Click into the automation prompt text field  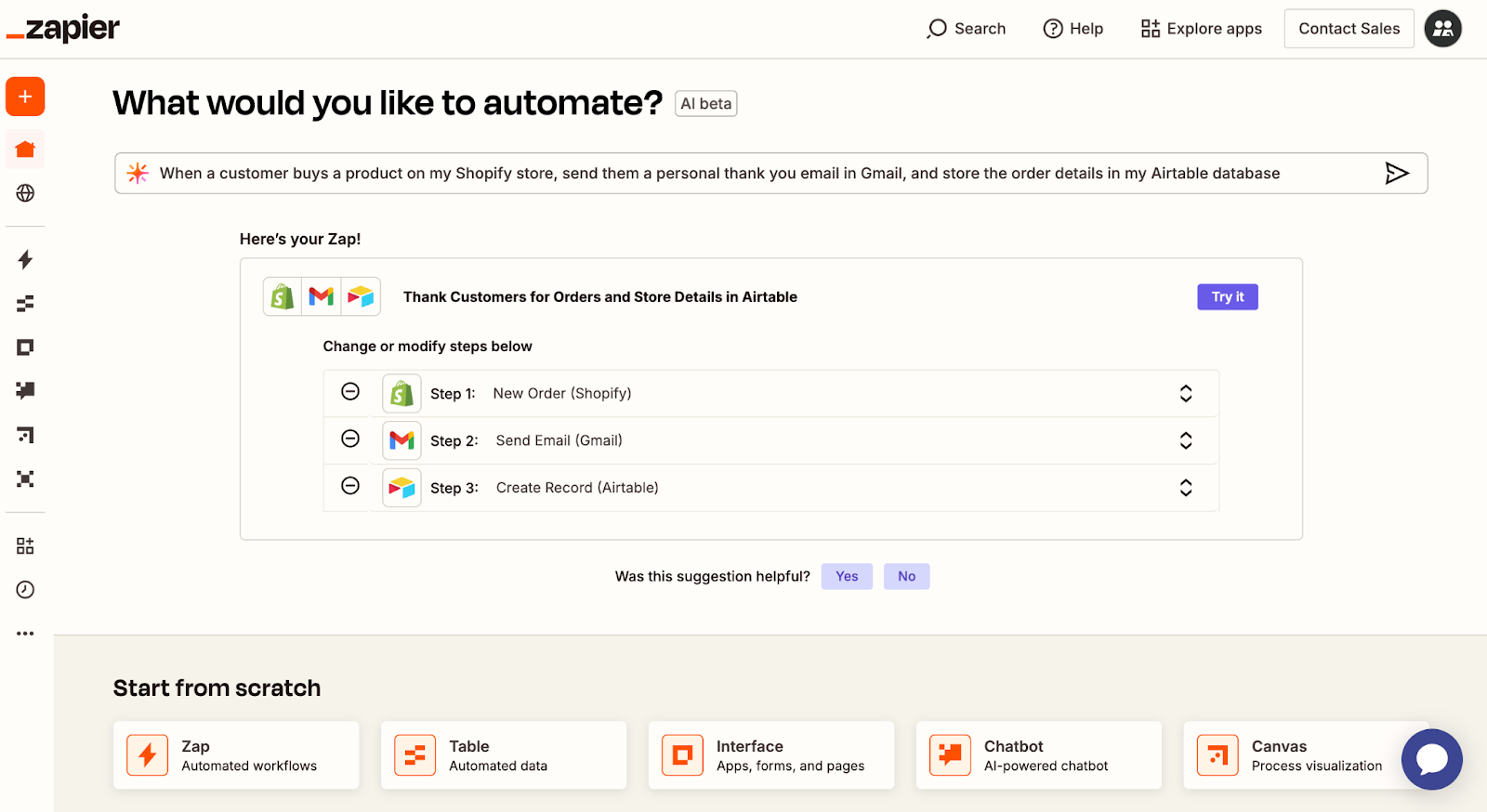(743, 174)
